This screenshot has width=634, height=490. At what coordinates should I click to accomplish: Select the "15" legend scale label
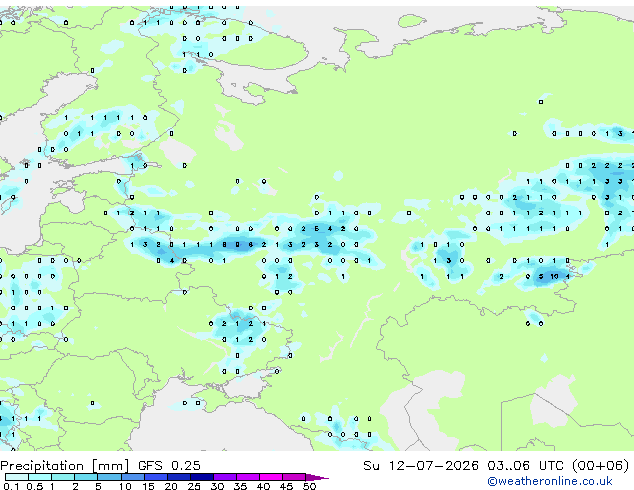point(148,486)
